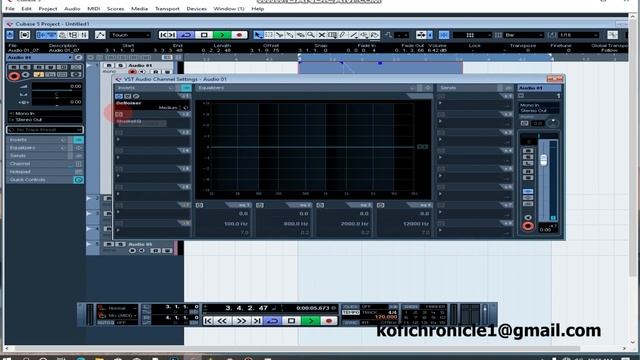Image resolution: width=640 pixels, height=360 pixels.
Task: Open the Devices menu
Action: tap(196, 9)
